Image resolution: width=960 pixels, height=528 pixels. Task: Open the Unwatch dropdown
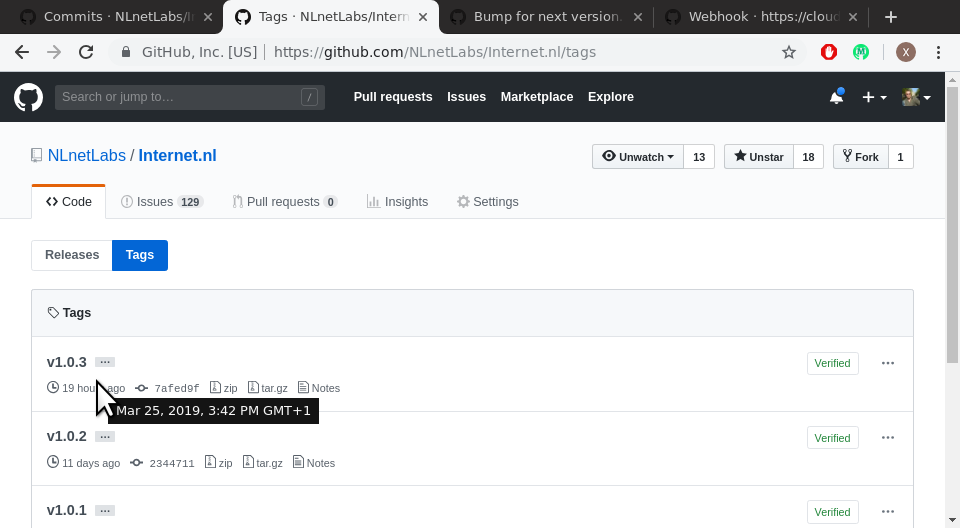pos(638,157)
